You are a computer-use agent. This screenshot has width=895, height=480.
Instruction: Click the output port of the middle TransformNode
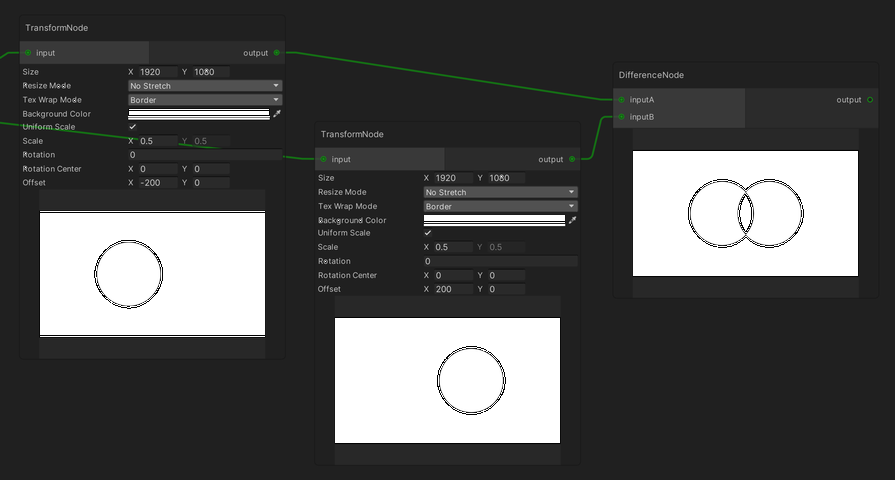pyautogui.click(x=572, y=159)
